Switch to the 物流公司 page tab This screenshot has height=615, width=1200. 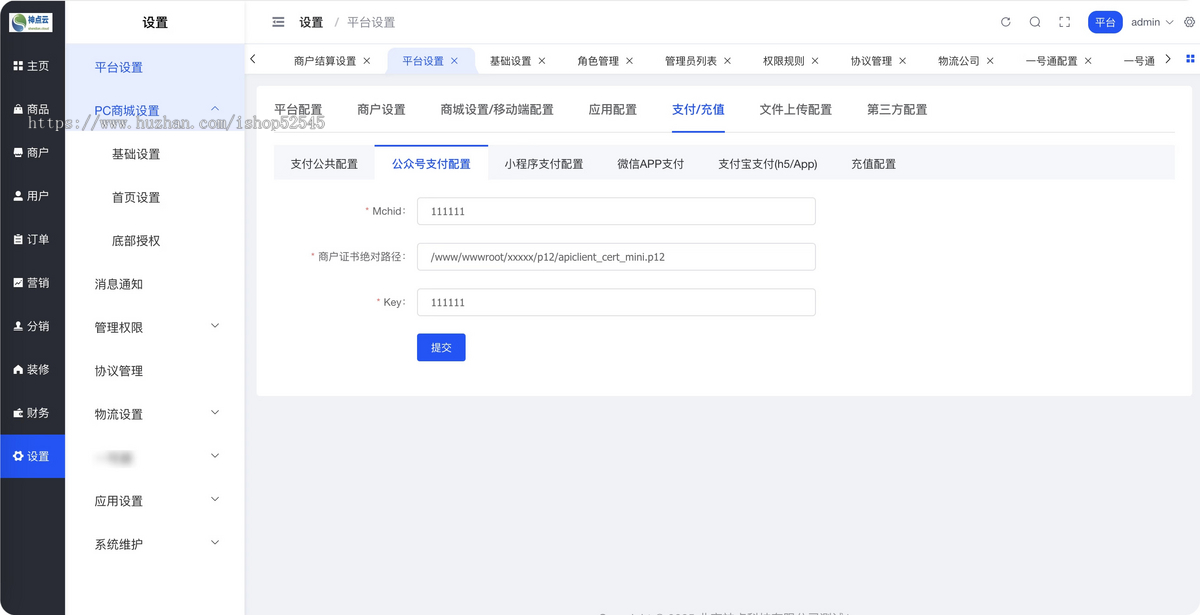(959, 61)
